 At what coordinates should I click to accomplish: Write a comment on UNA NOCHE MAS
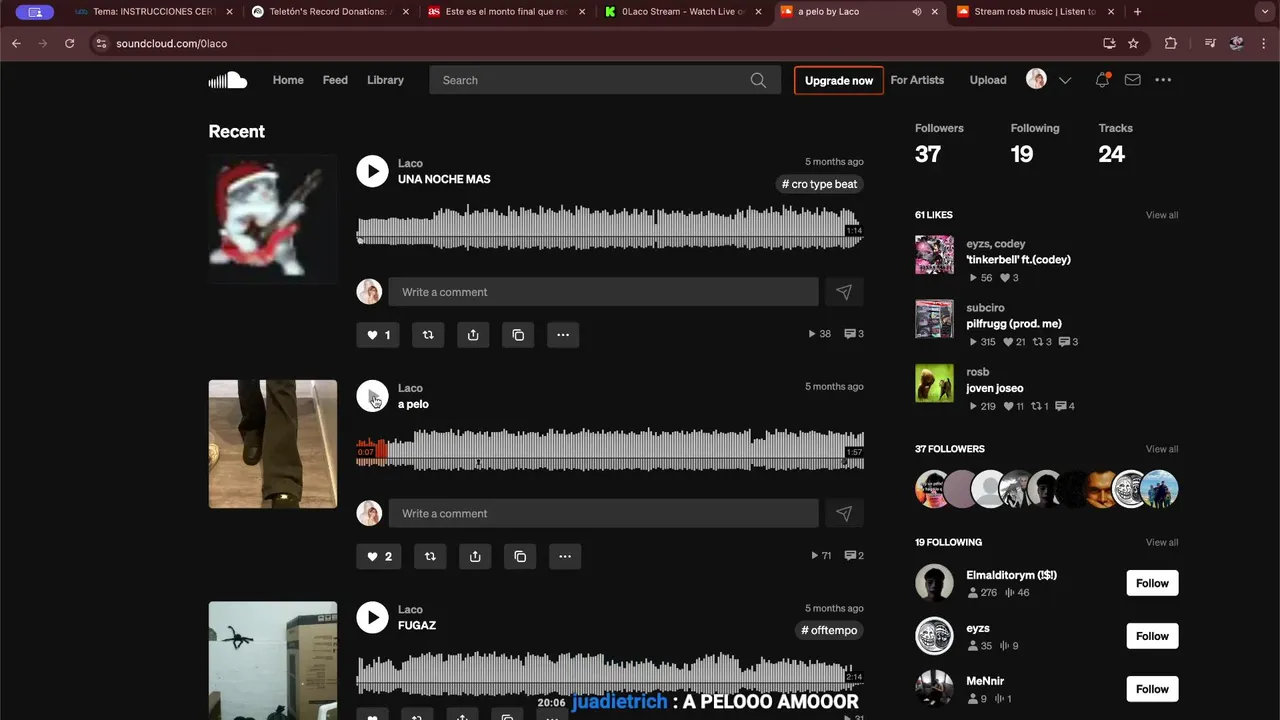point(603,292)
